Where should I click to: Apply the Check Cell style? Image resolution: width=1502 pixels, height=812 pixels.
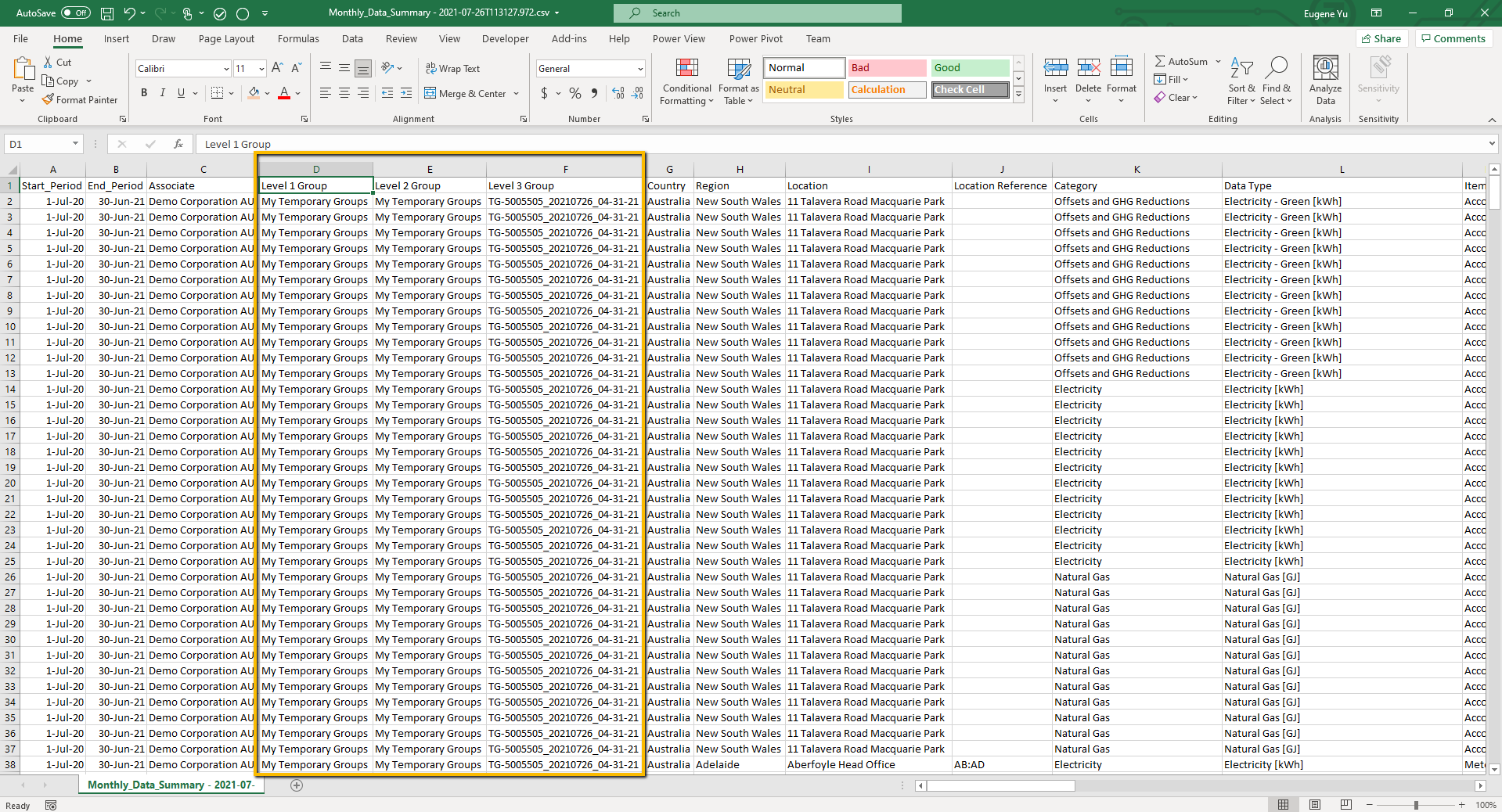click(970, 90)
